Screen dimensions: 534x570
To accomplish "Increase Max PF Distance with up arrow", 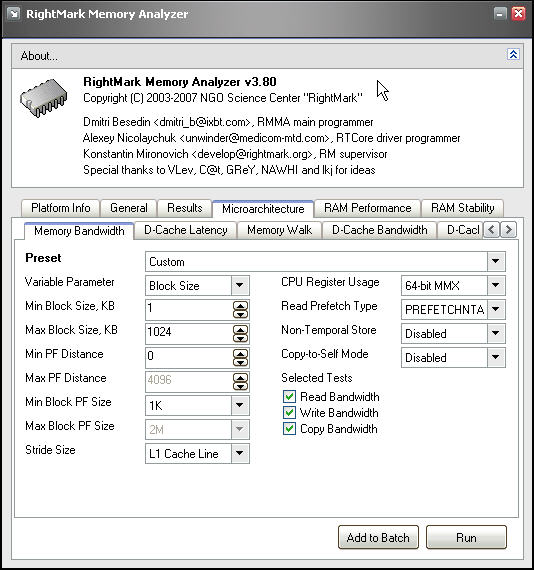I will [240, 377].
